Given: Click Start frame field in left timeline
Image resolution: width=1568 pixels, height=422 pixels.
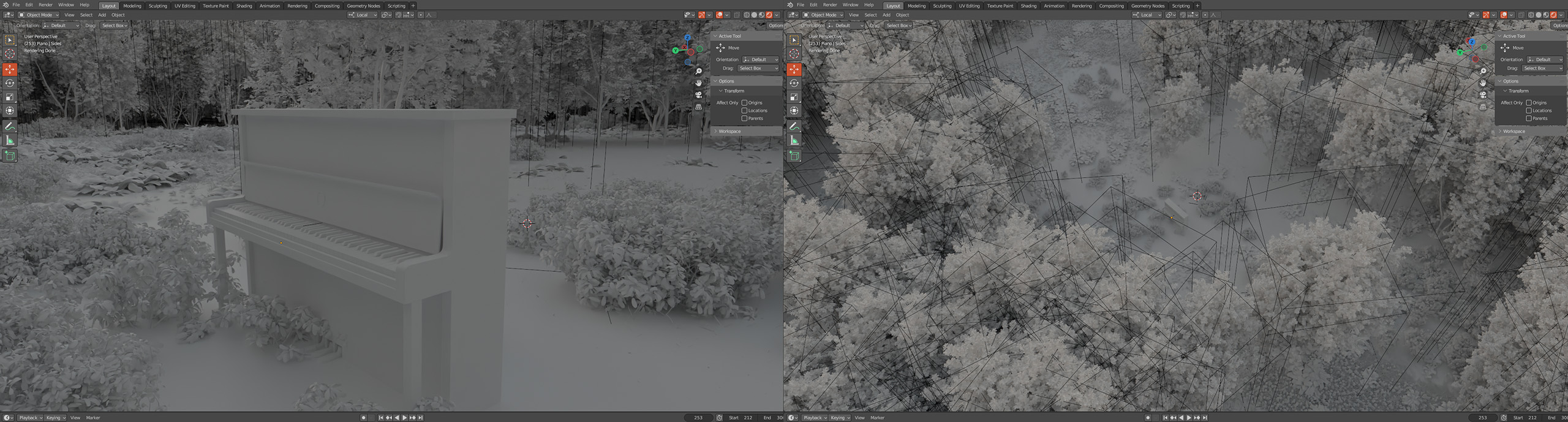Looking at the screenshot, I should [x=741, y=418].
